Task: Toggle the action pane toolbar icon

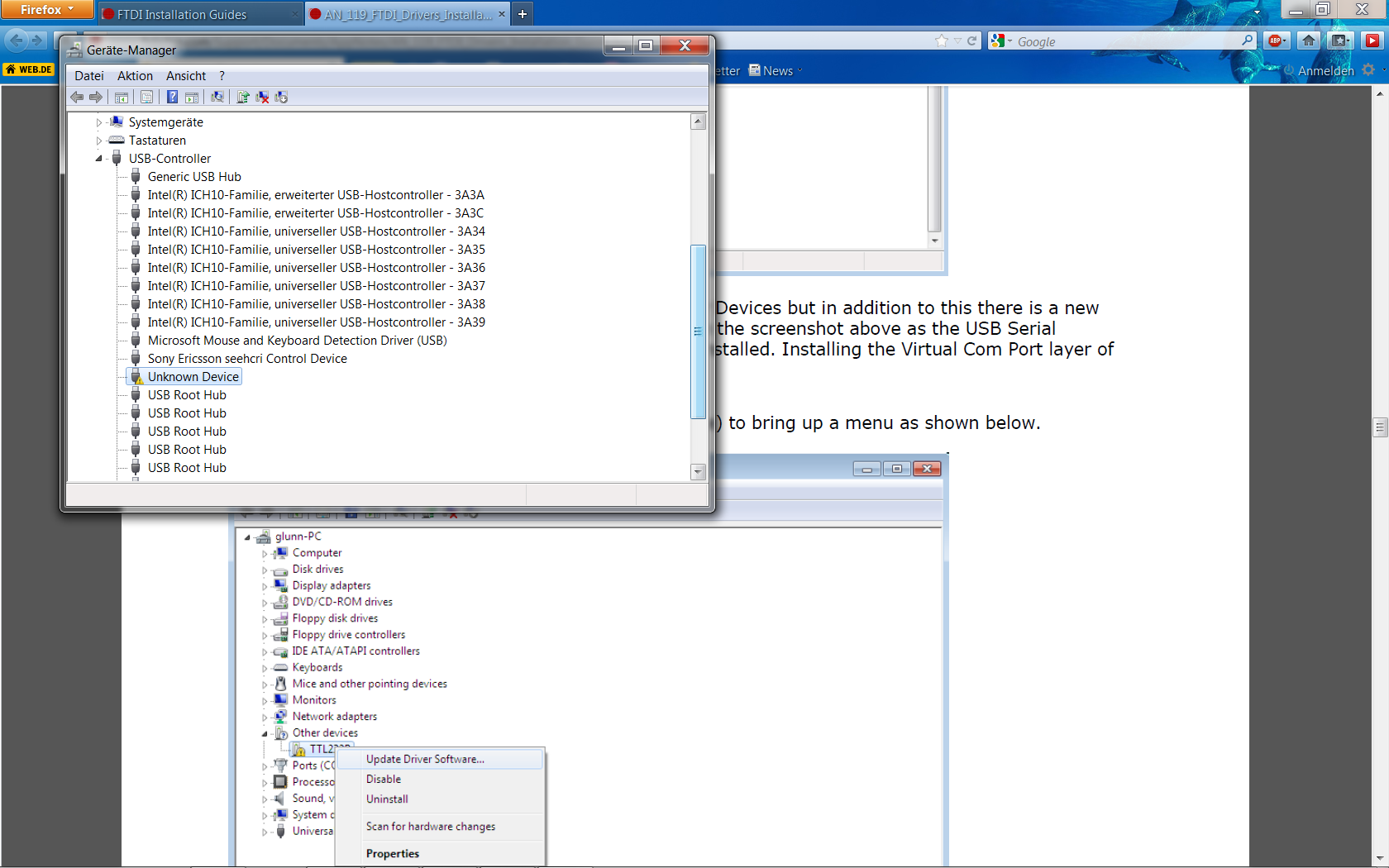Action: point(192,97)
